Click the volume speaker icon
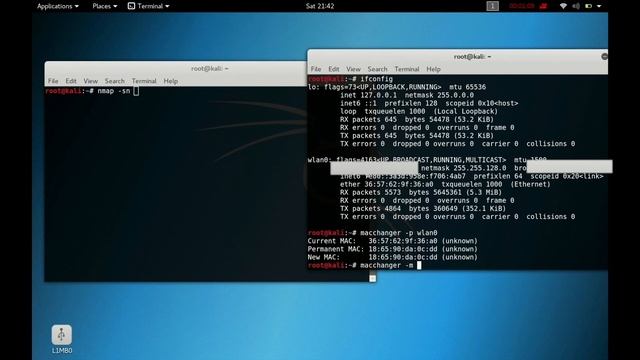The width and height of the screenshot is (640, 360). (x=576, y=6)
